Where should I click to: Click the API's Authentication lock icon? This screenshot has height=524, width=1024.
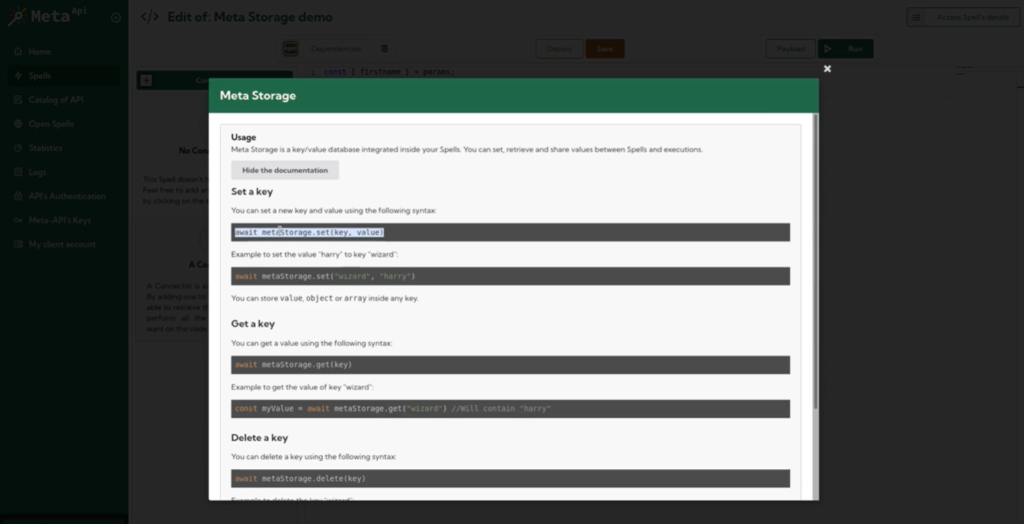pos(18,196)
